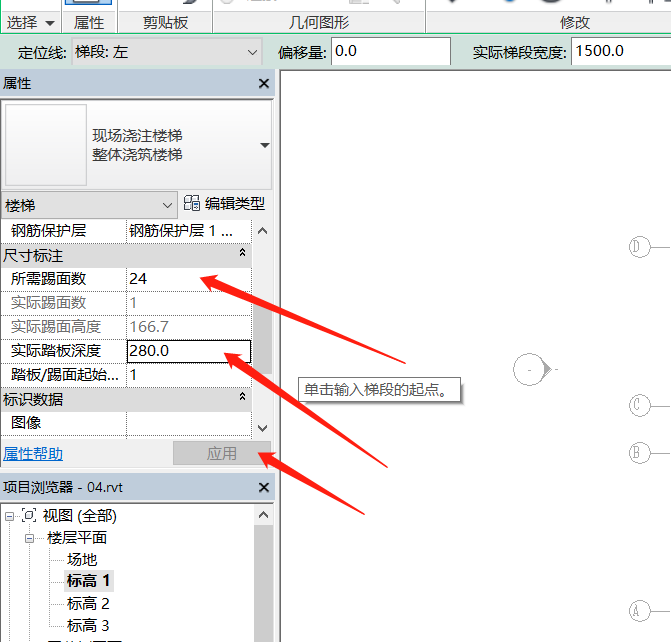Collapse the 尺寸标注 properties section

[242, 256]
